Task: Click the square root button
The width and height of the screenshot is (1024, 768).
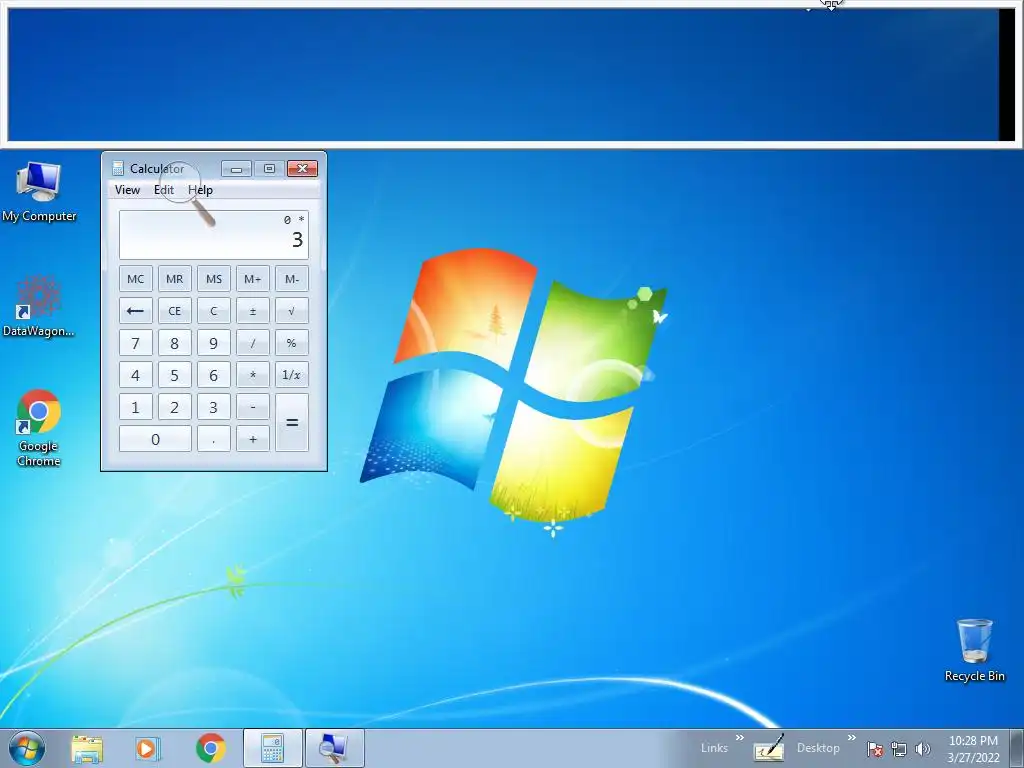Action: click(x=292, y=311)
